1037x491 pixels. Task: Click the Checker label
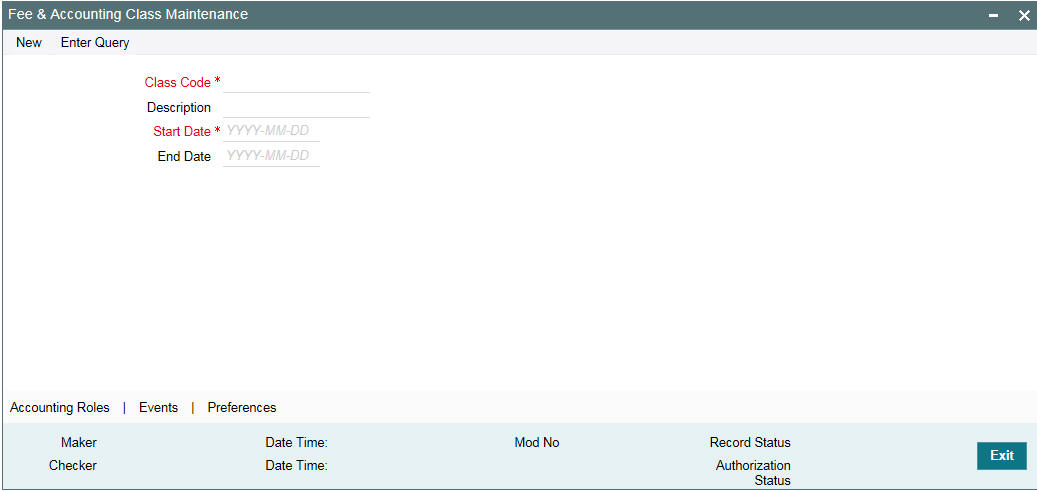coord(73,465)
